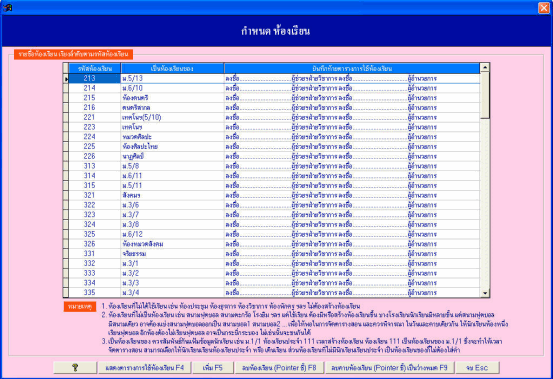The width and height of the screenshot is (553, 379).
Task: Click the third wide column header
Action: pos(352,68)
